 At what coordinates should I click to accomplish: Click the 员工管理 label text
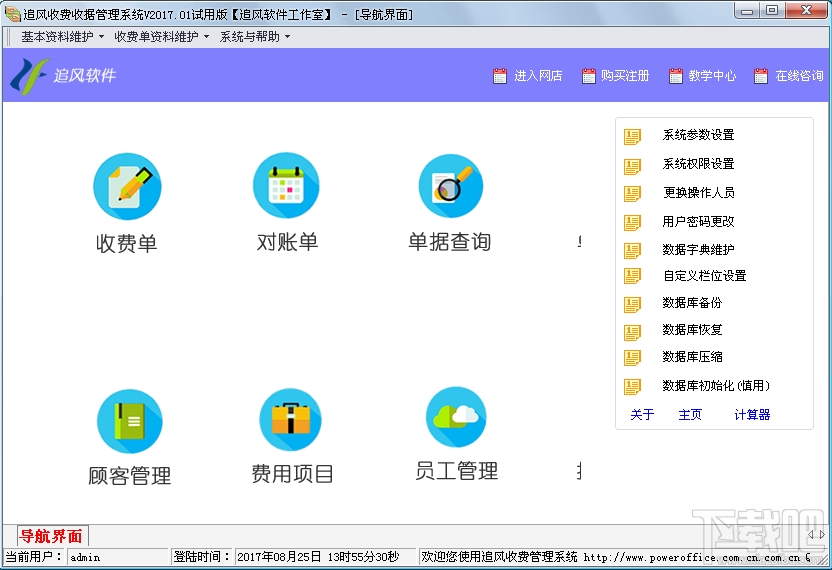456,471
